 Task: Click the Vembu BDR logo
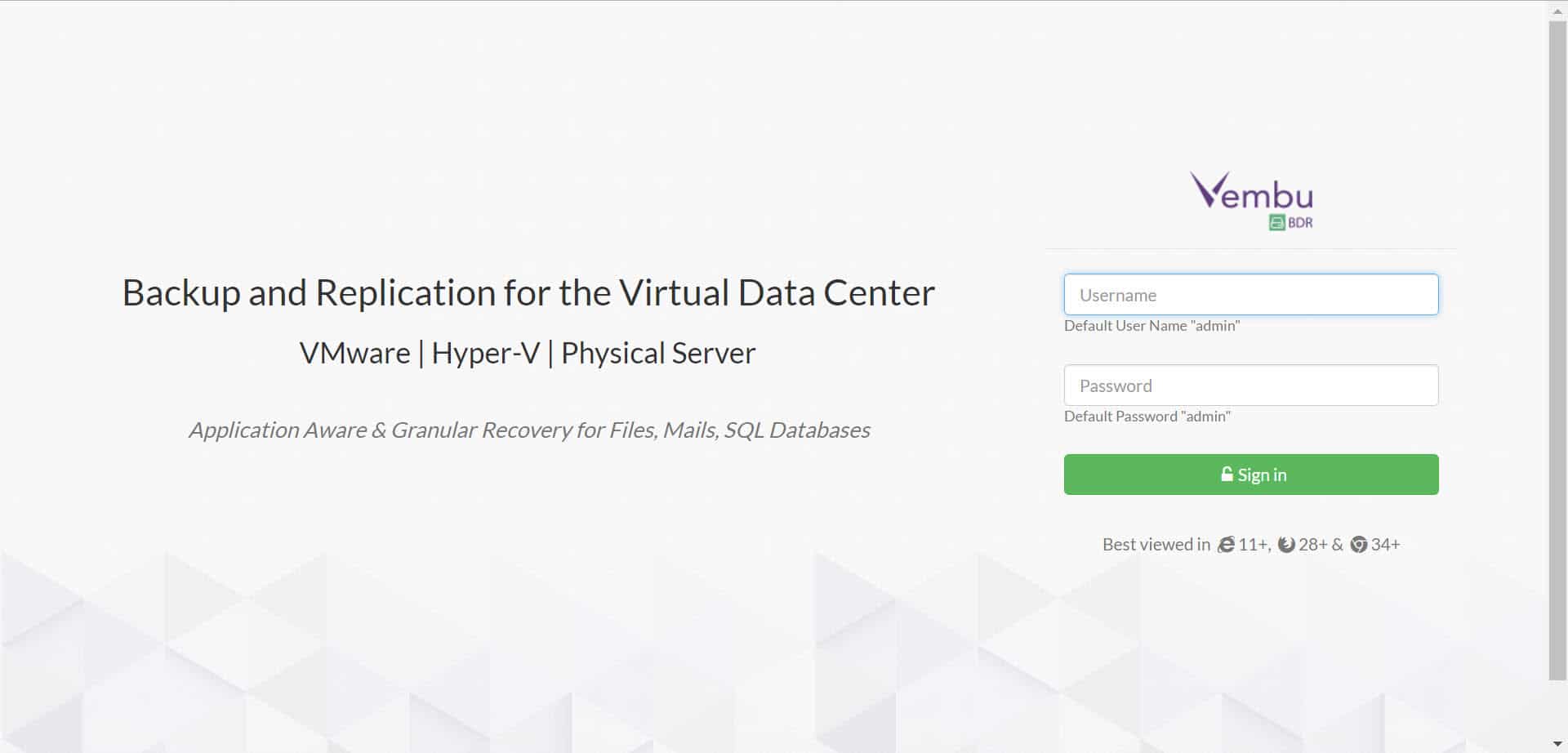tap(1251, 201)
